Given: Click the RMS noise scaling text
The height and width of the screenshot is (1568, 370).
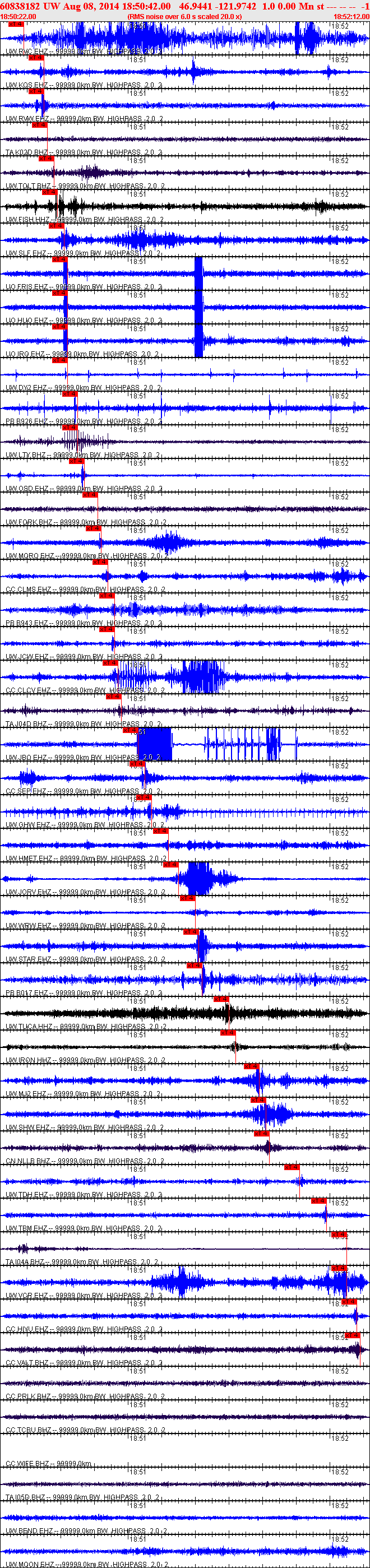Looking at the screenshot, I should pyautogui.click(x=184, y=16).
